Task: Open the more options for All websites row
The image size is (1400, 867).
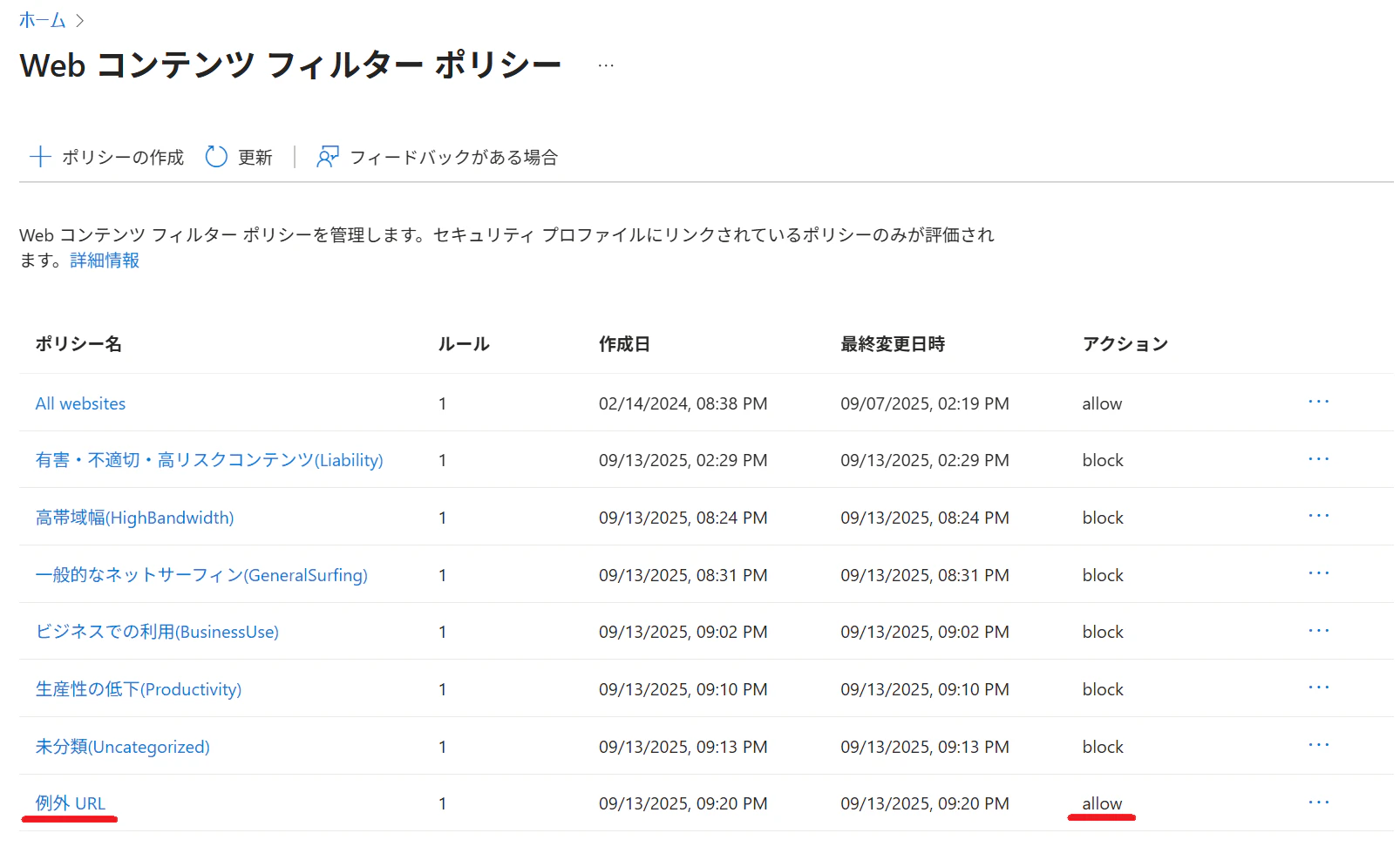Action: (1319, 402)
